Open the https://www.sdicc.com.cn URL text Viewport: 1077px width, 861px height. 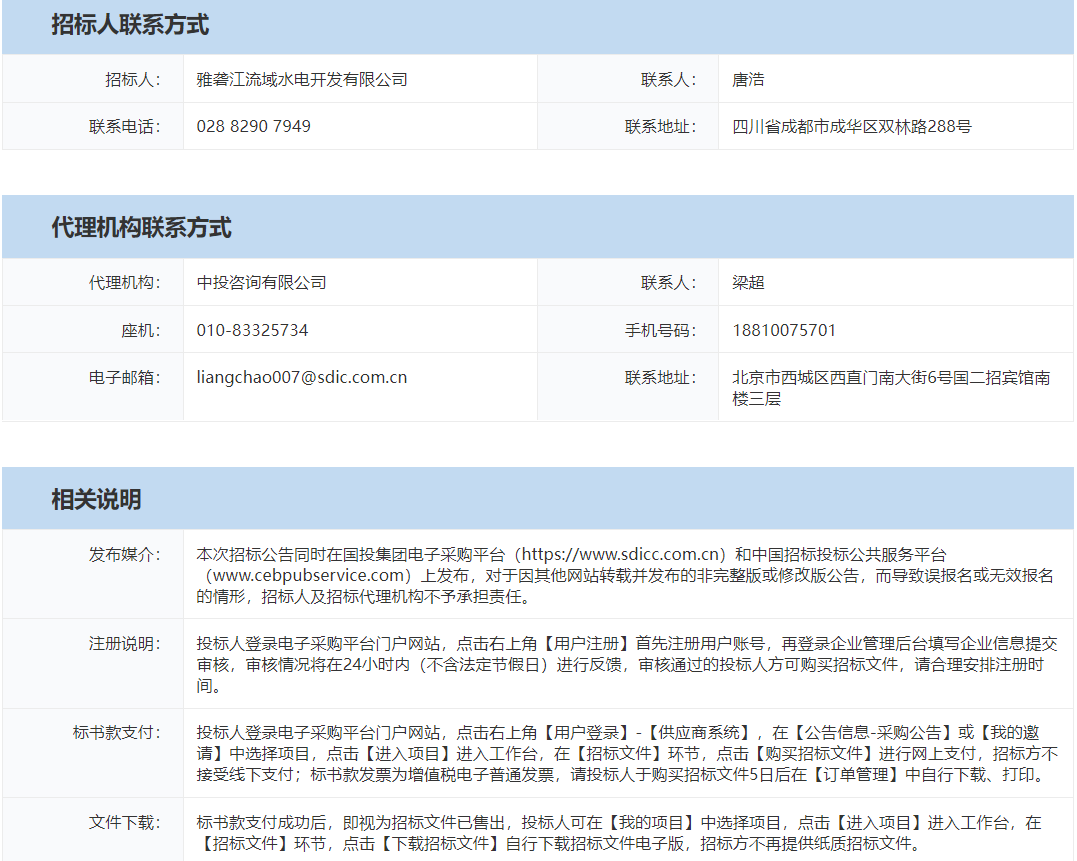pyautogui.click(x=620, y=554)
